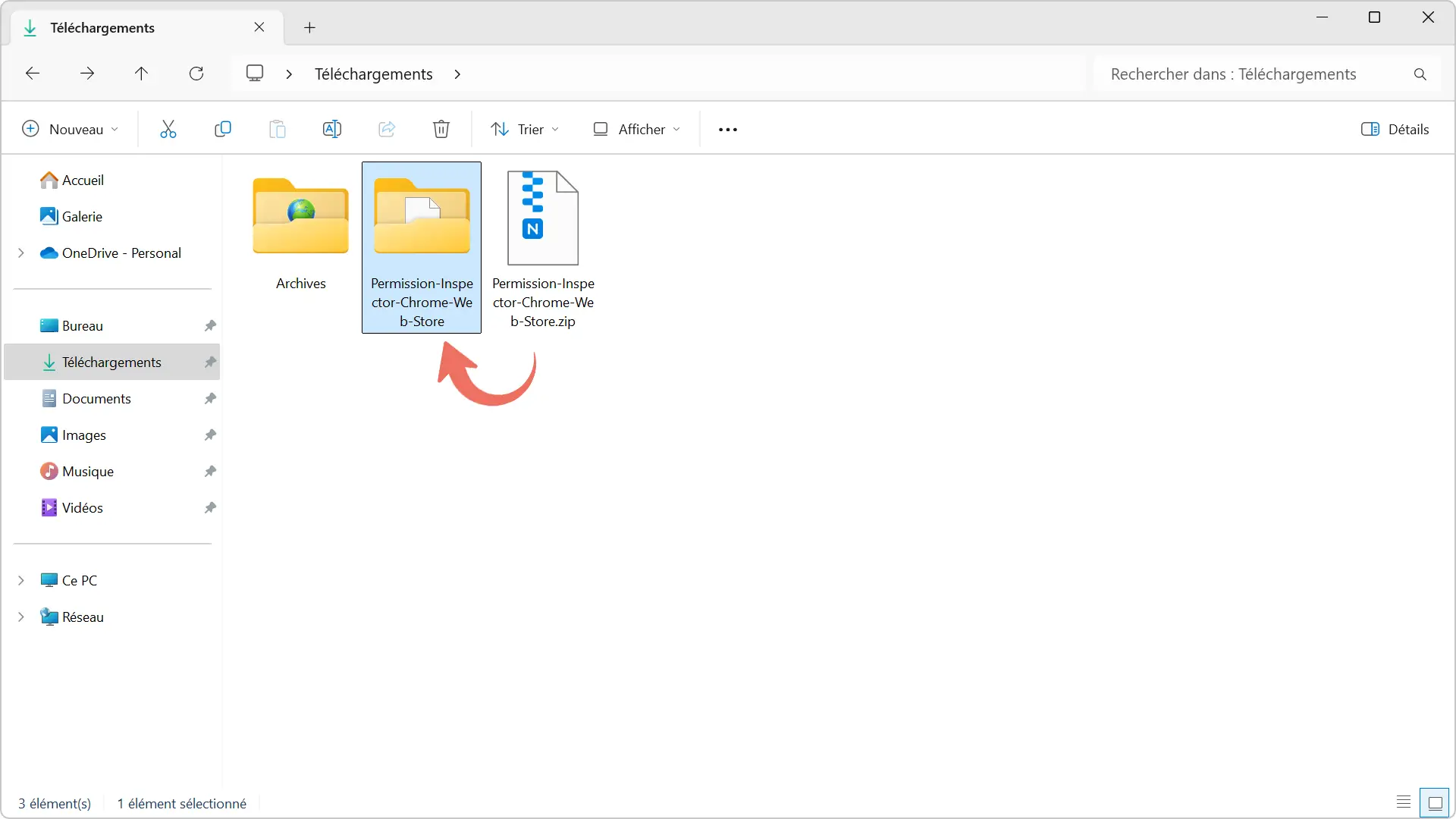Share the selected item
This screenshot has width=1456, height=819.
pos(387,129)
